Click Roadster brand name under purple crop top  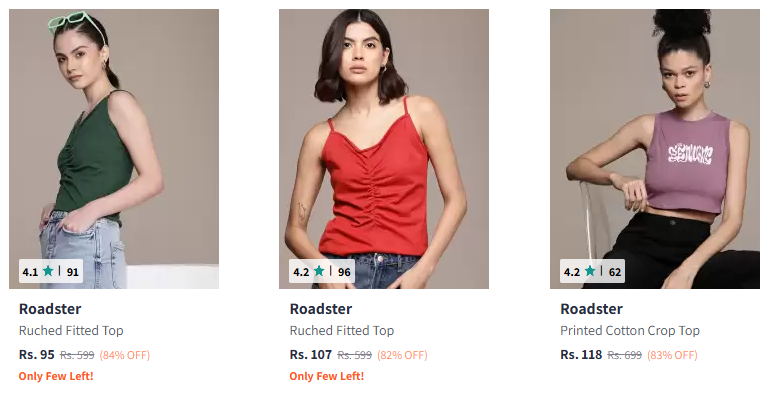[592, 309]
